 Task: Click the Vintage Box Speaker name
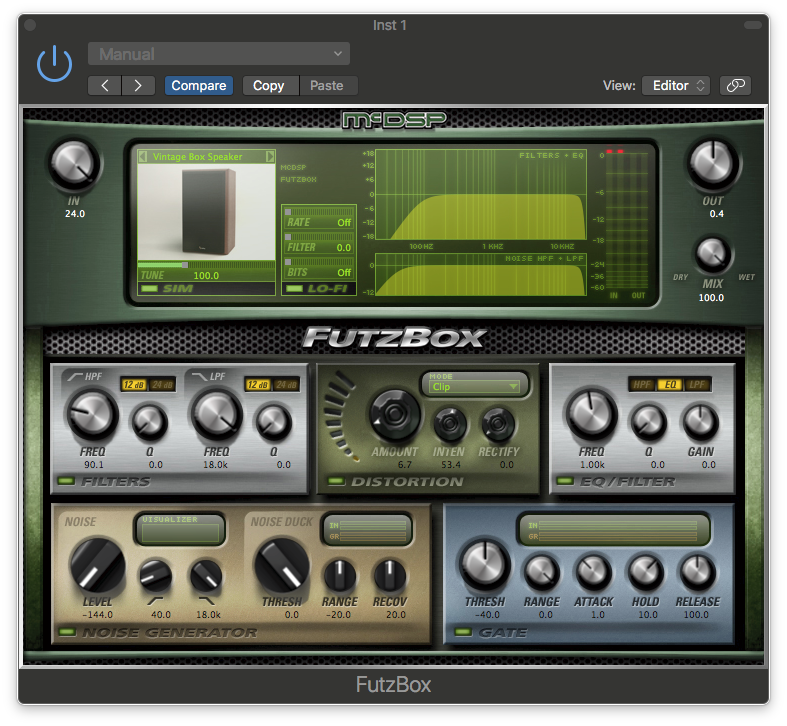coord(197,157)
